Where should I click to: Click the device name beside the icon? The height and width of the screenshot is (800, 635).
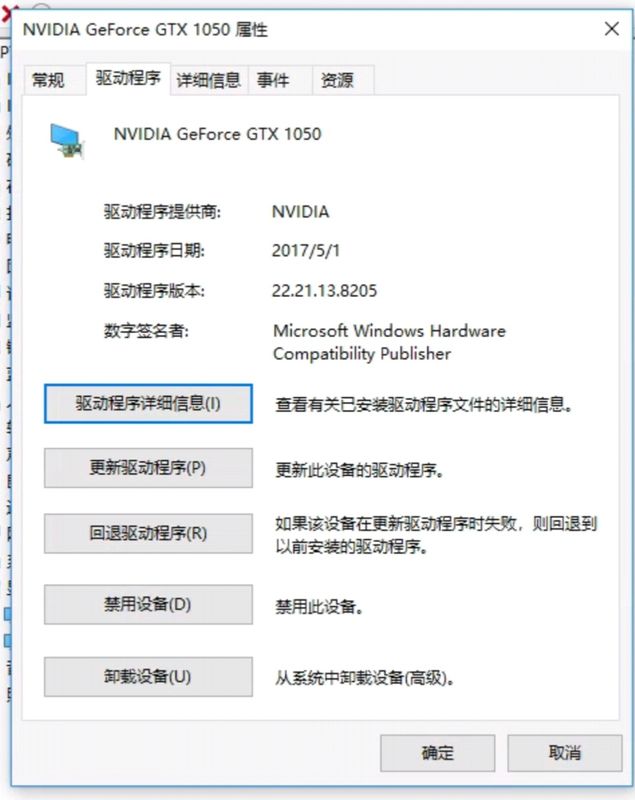(217, 134)
